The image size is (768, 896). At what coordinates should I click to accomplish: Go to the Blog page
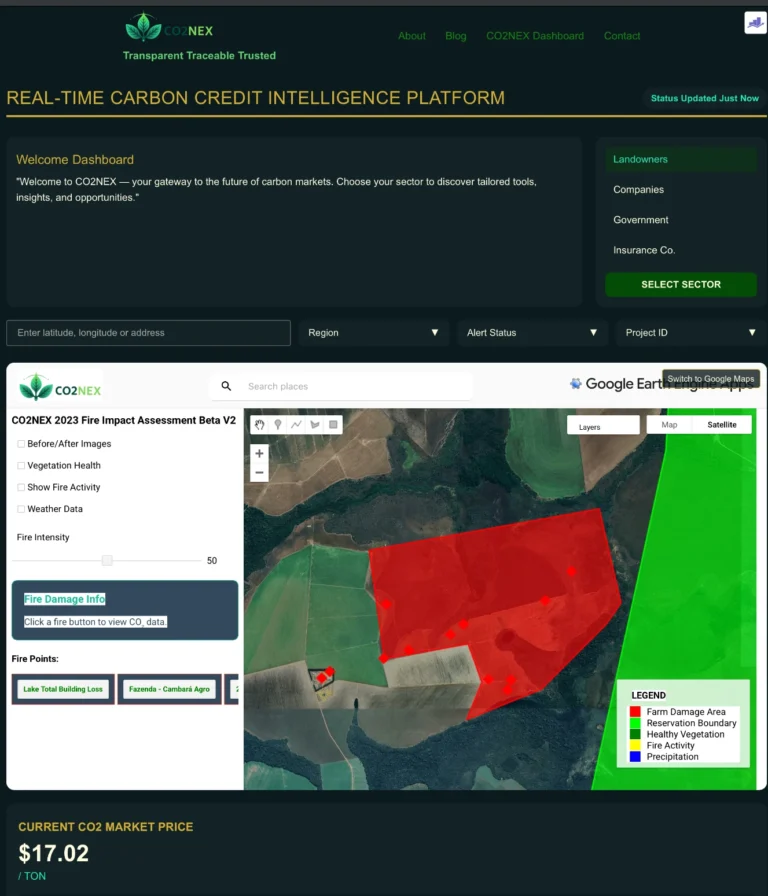pyautogui.click(x=455, y=36)
